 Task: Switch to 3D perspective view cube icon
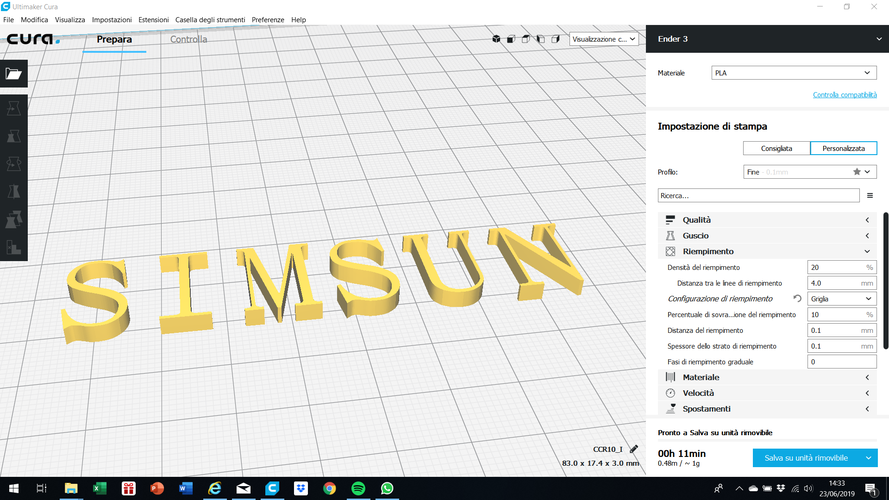pos(496,39)
